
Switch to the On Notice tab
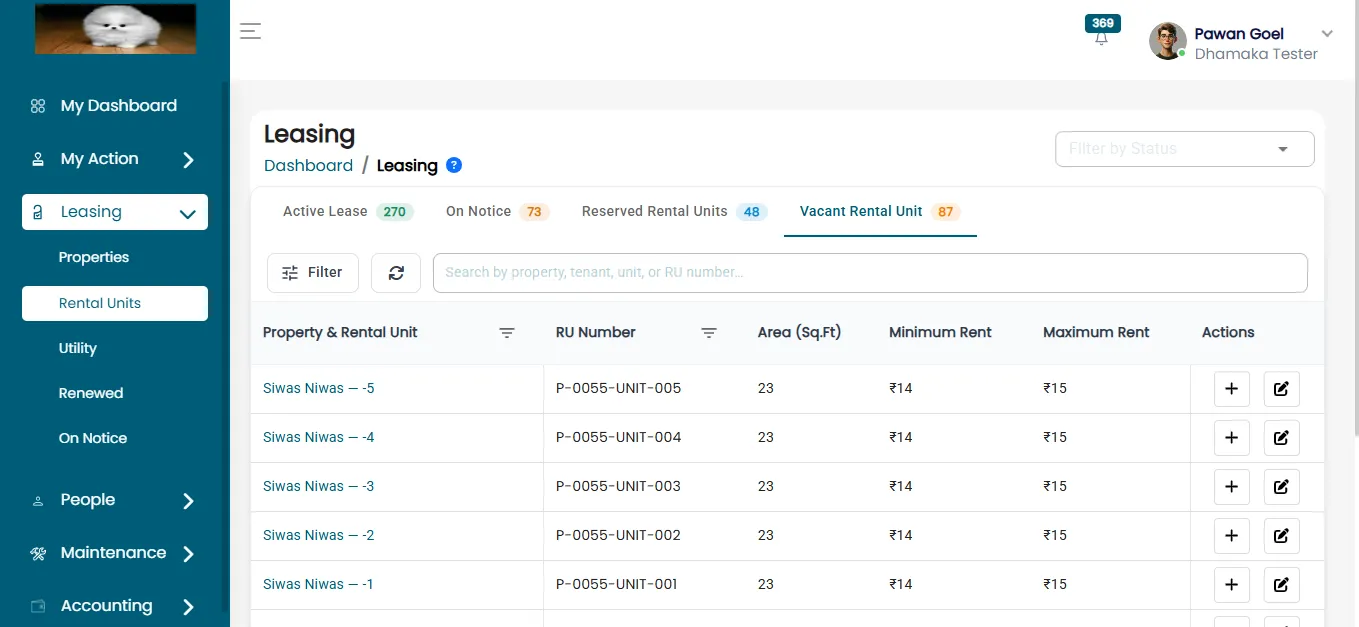coord(497,212)
